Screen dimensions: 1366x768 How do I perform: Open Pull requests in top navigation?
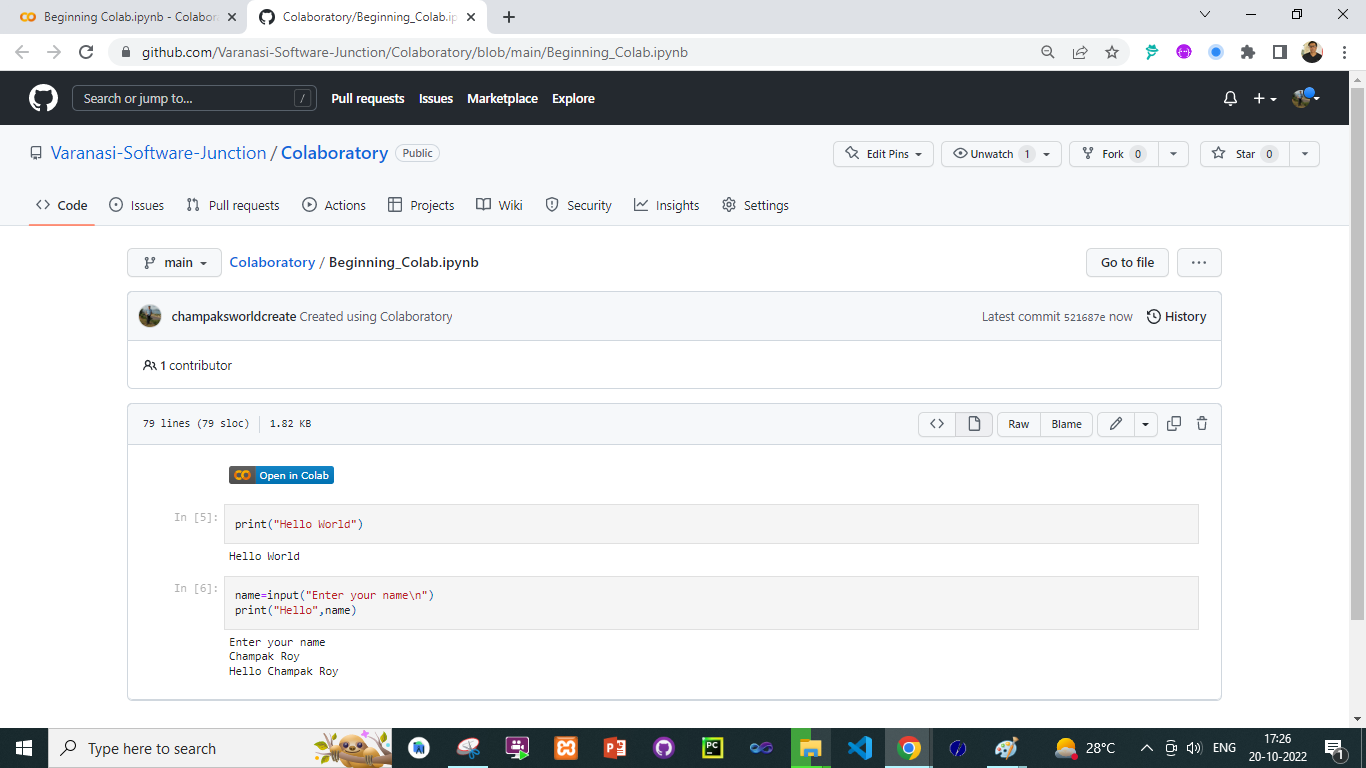tap(368, 98)
